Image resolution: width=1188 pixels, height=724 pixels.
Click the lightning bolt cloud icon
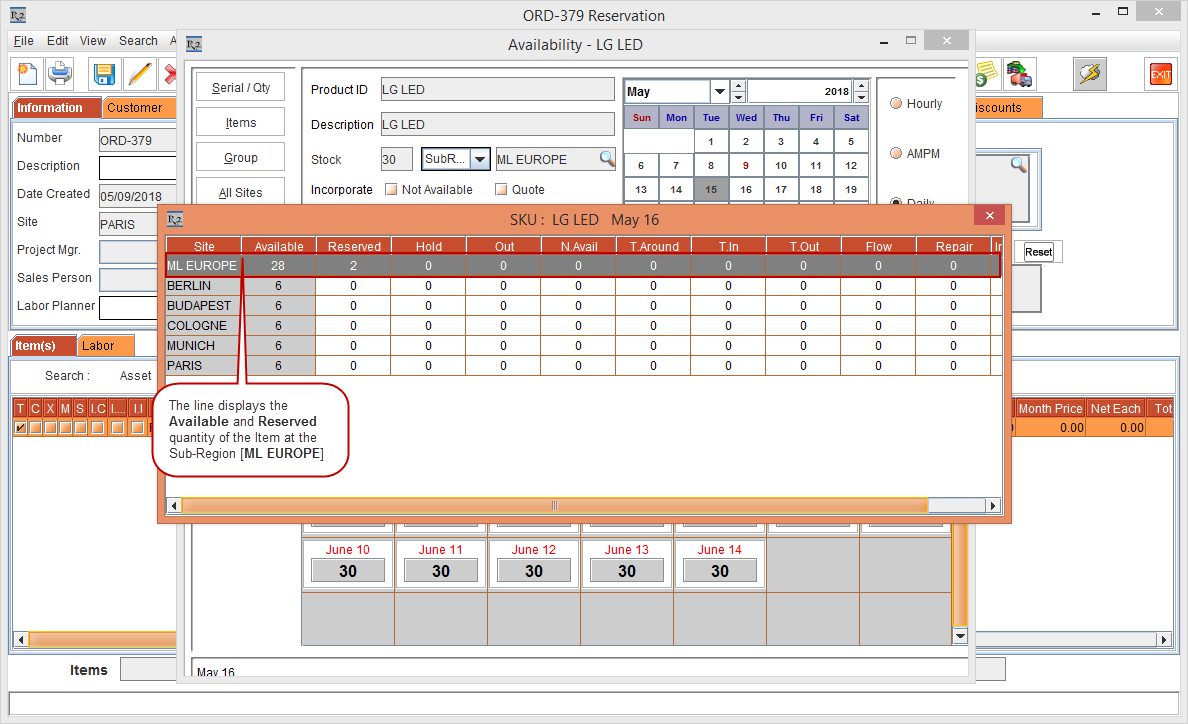pyautogui.click(x=1089, y=73)
